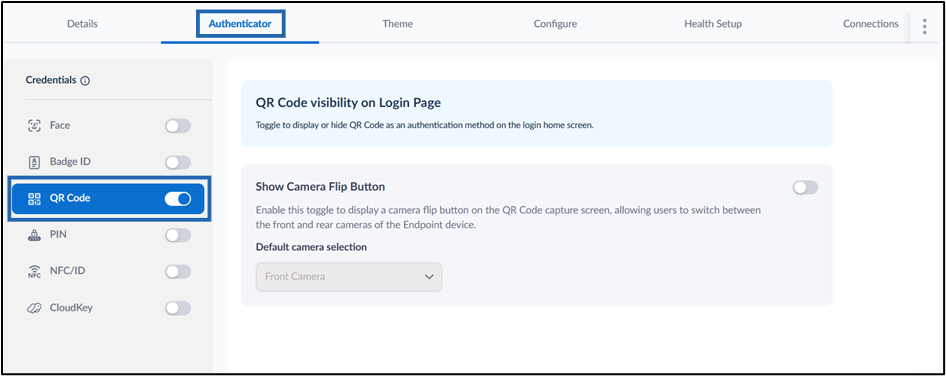The height and width of the screenshot is (376, 946).
Task: Click the Credentials heading
Action: tap(51, 80)
